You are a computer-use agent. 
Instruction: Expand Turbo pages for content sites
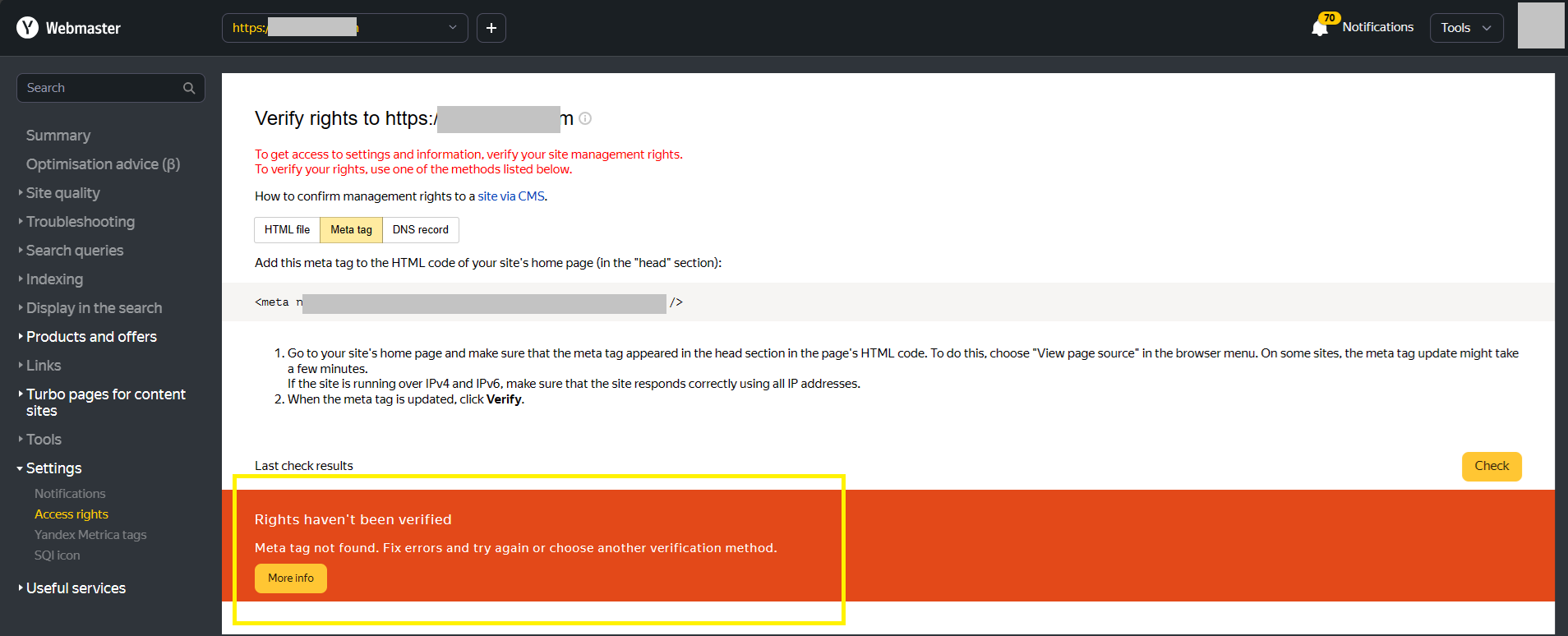click(x=105, y=403)
